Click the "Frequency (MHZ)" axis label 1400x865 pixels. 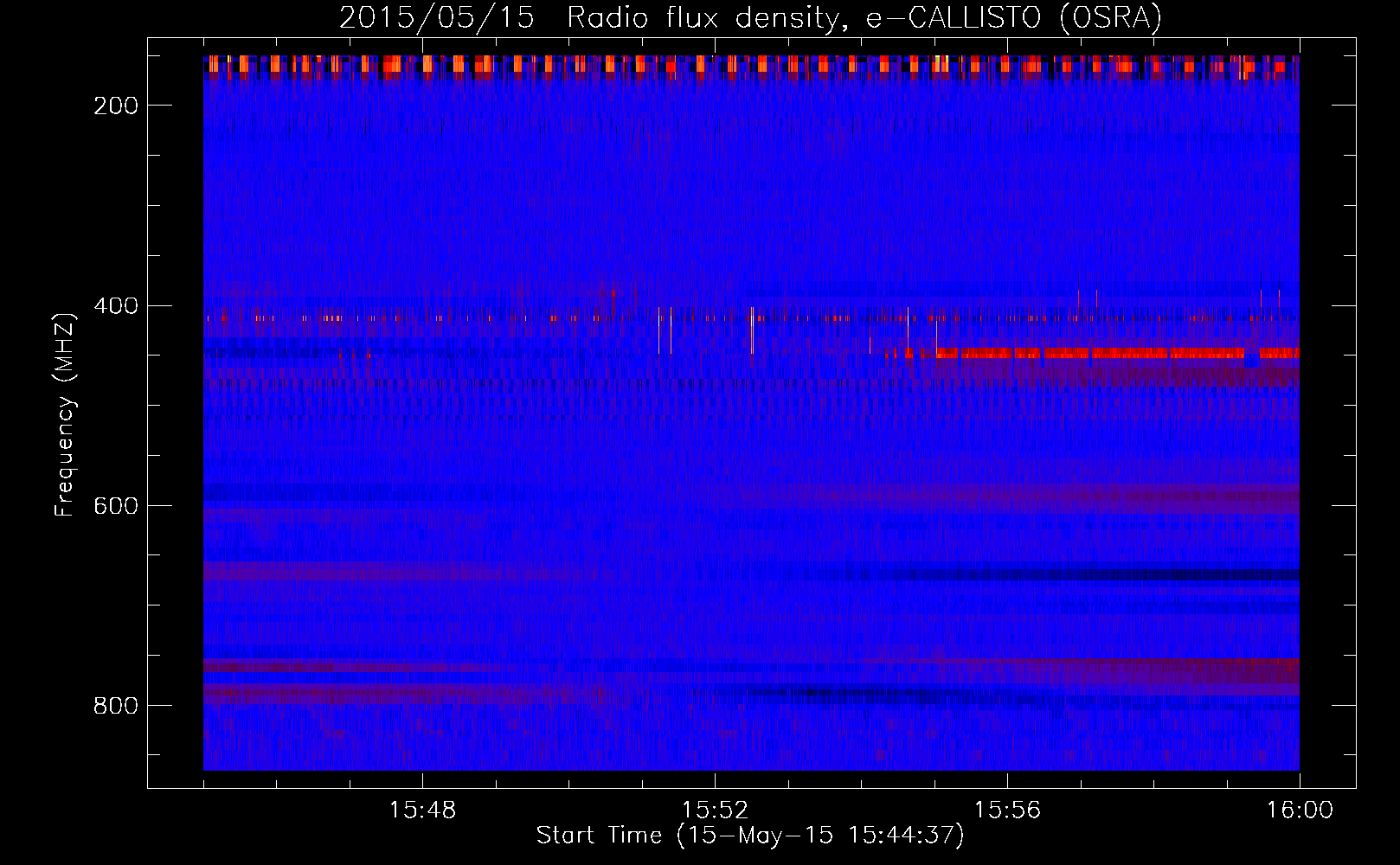[65, 414]
